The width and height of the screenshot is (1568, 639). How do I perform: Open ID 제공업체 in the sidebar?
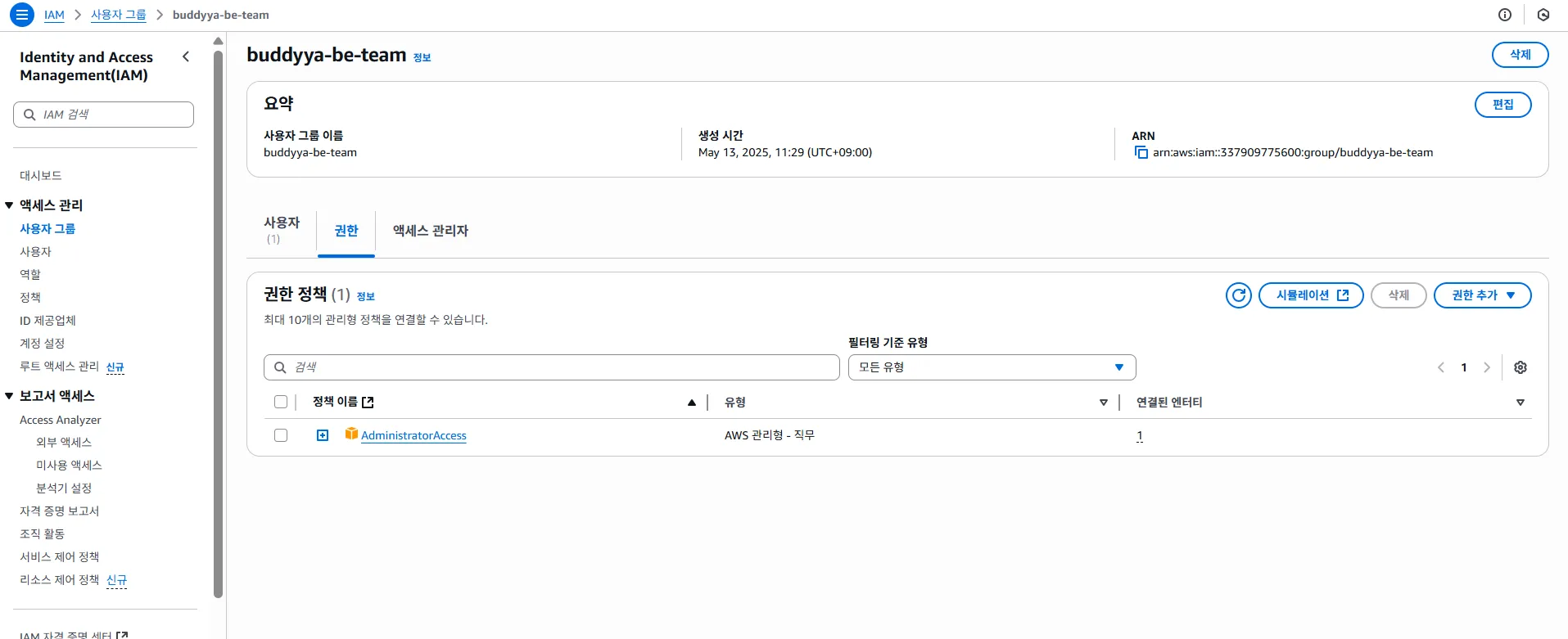click(x=47, y=321)
